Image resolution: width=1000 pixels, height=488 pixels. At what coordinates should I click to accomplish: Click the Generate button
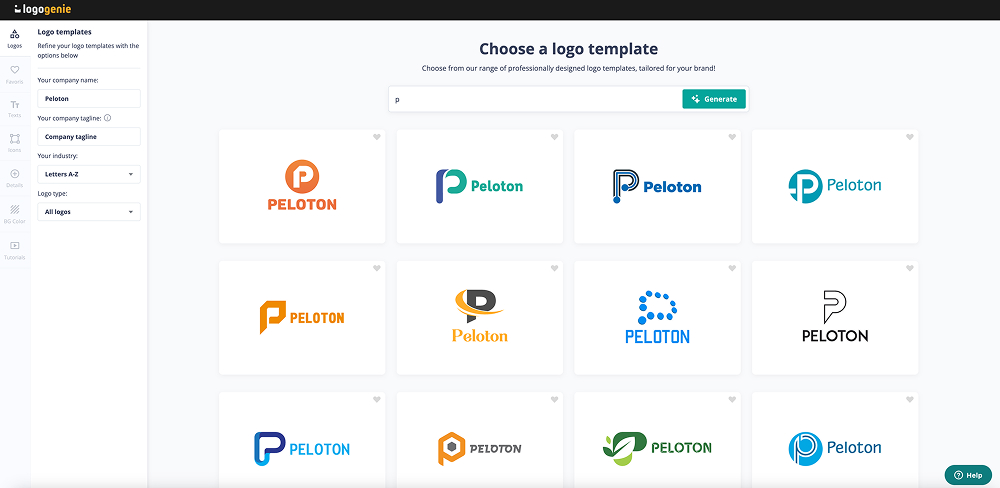(714, 99)
